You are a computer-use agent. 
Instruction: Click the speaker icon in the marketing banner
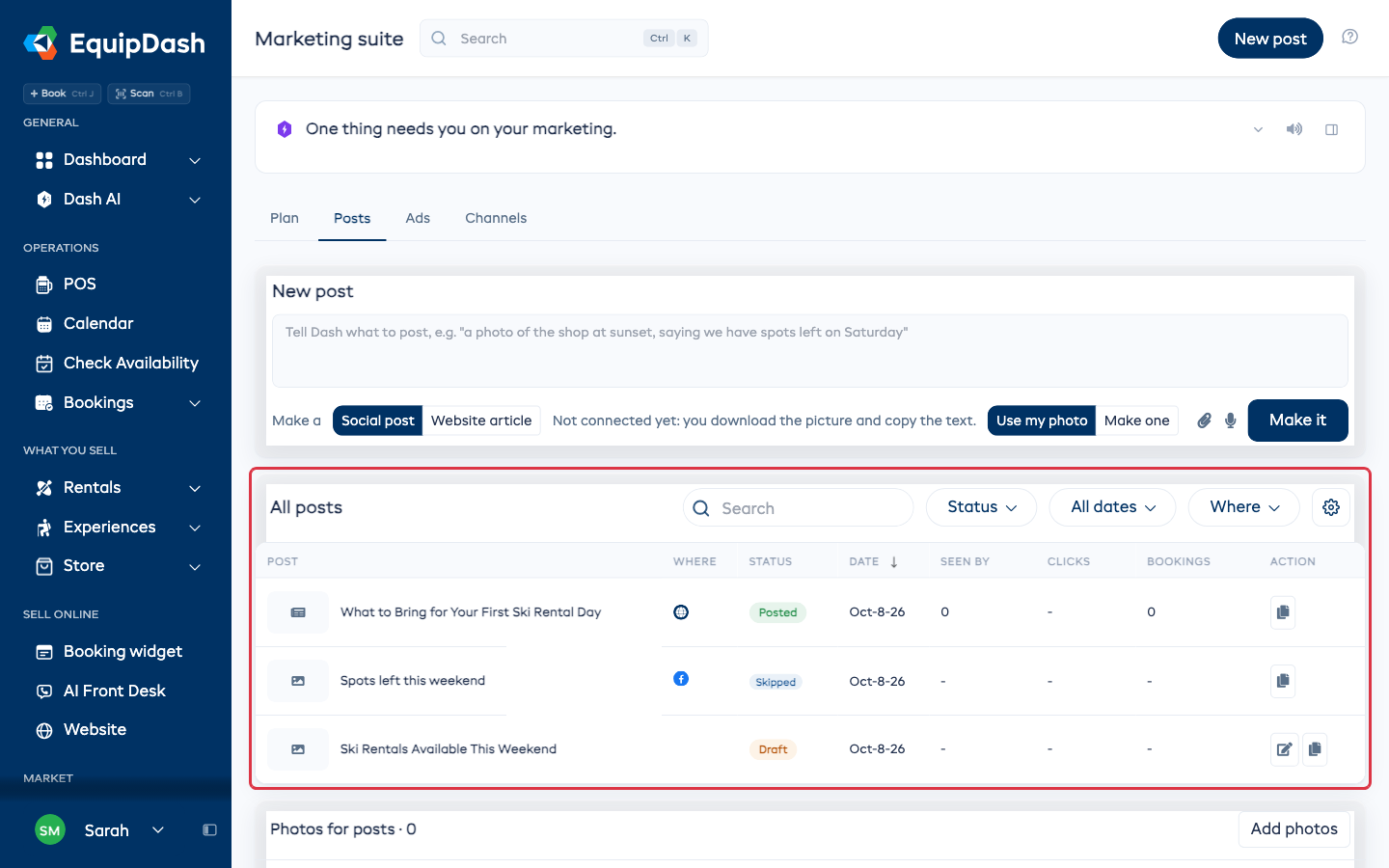coord(1294,129)
